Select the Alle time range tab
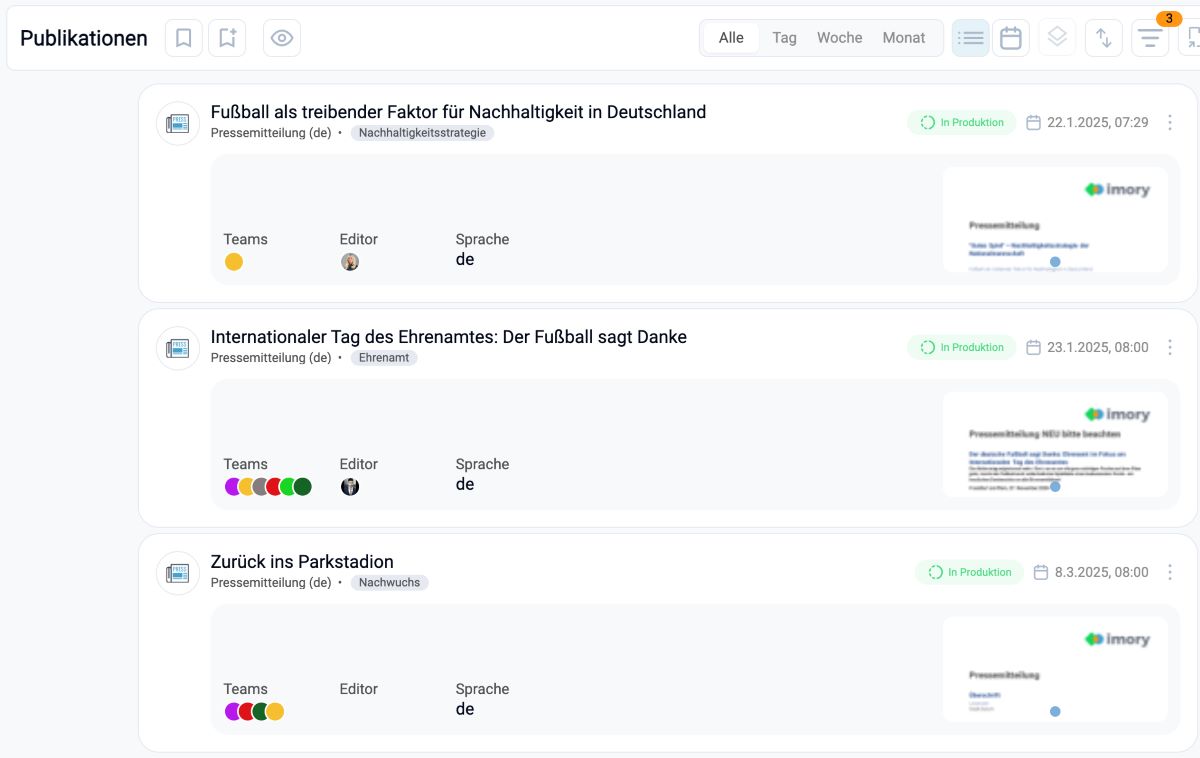This screenshot has width=1200, height=758. click(x=731, y=38)
